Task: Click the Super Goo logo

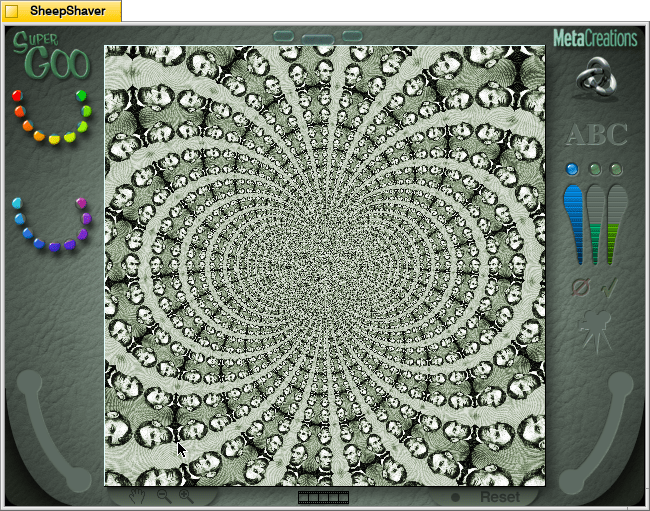Action: point(51,55)
